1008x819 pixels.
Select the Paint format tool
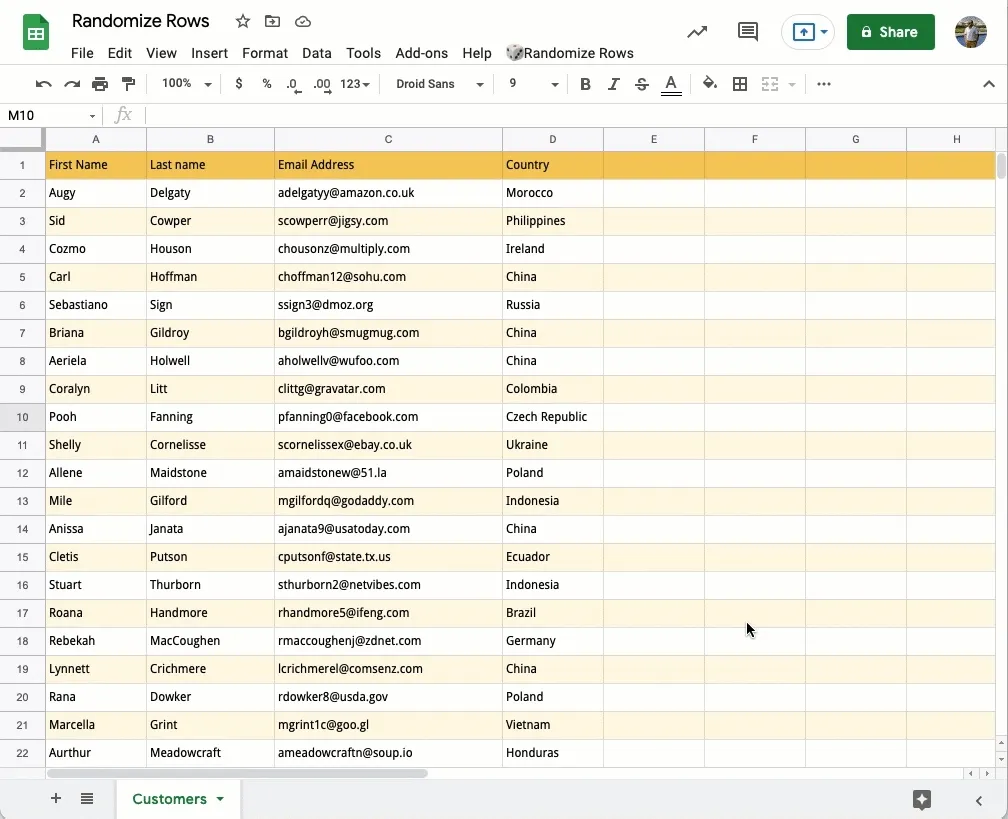(128, 84)
